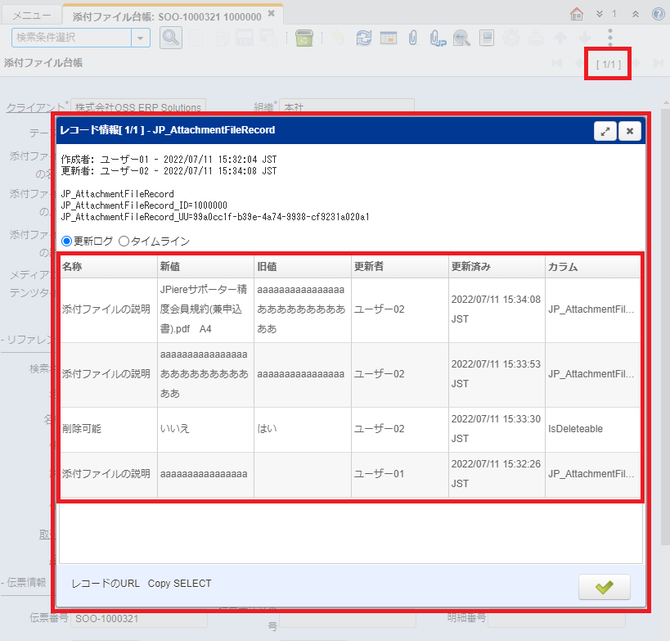Click the print icon in the toolbar

tap(535, 38)
